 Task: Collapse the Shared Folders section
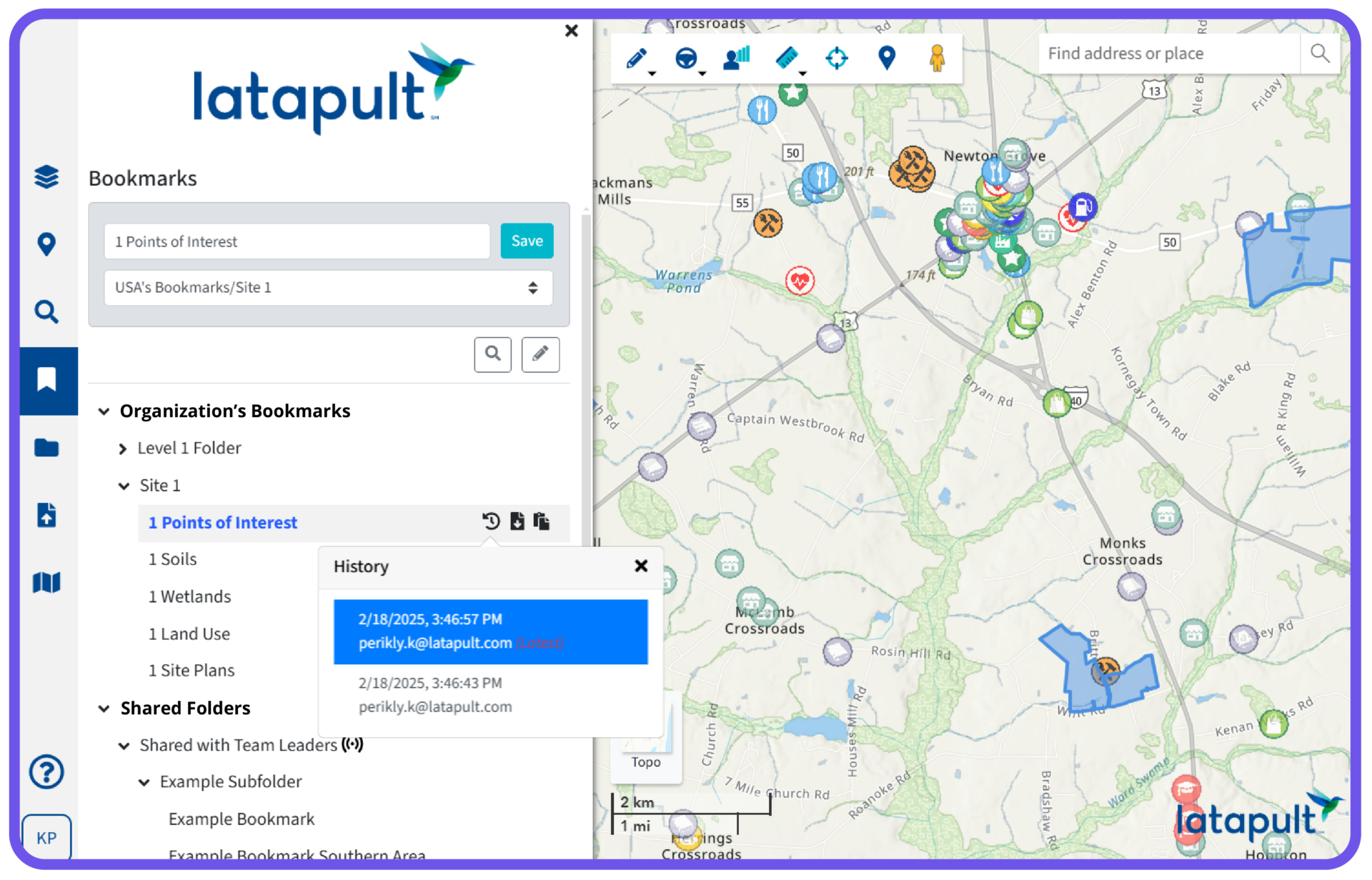(x=104, y=709)
